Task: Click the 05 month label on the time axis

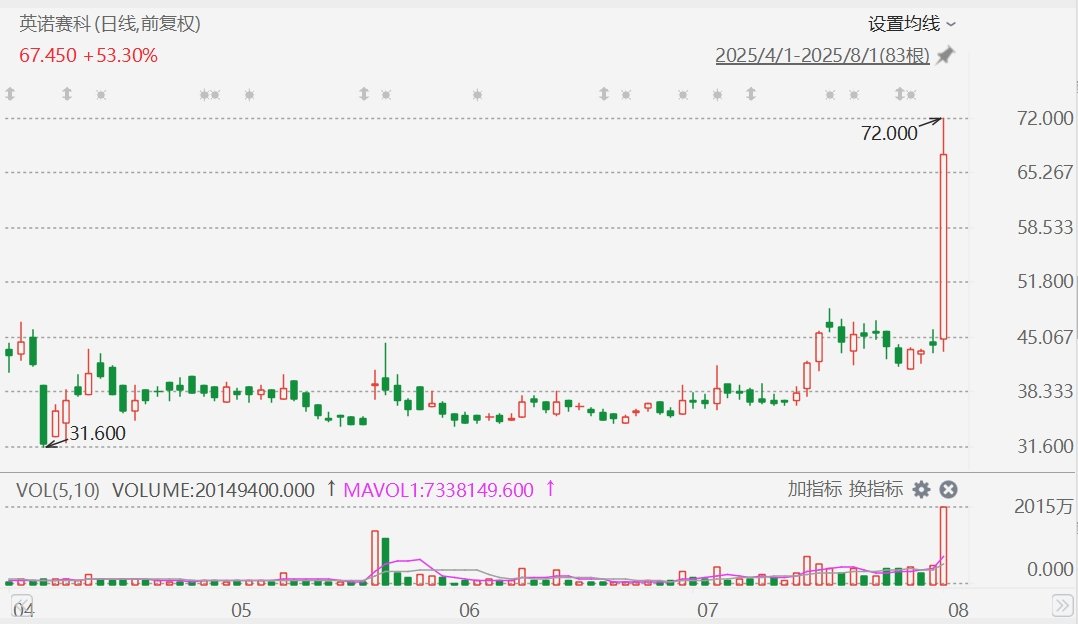Action: tap(241, 610)
